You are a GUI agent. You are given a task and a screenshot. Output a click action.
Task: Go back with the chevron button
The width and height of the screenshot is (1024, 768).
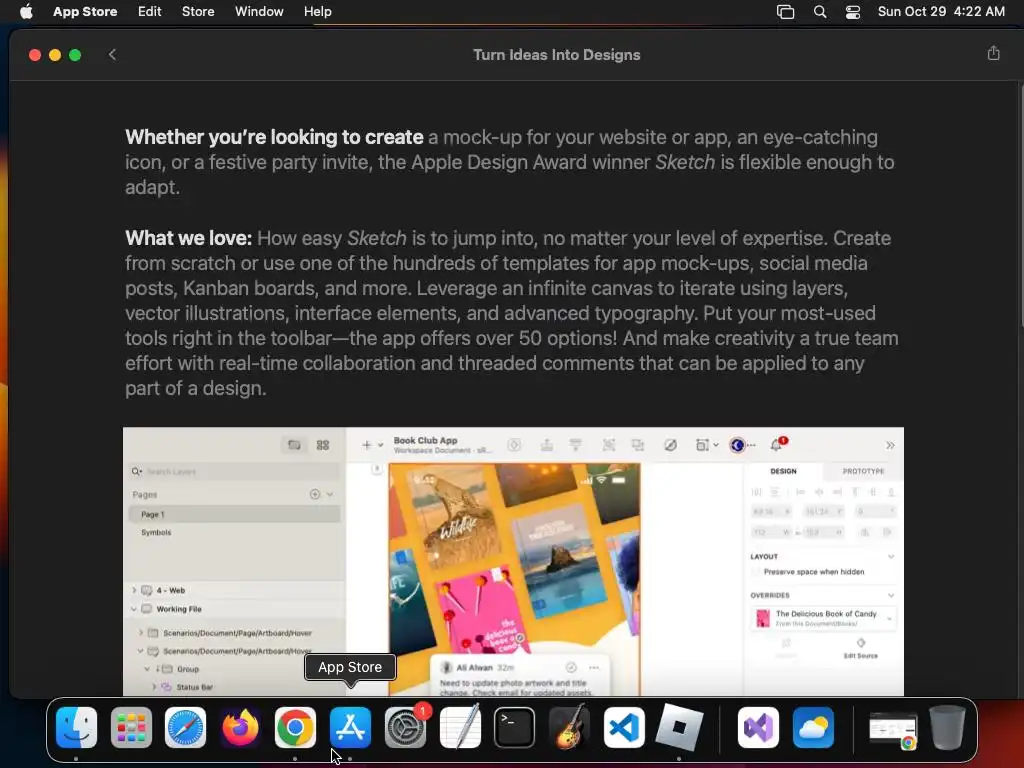pos(112,55)
